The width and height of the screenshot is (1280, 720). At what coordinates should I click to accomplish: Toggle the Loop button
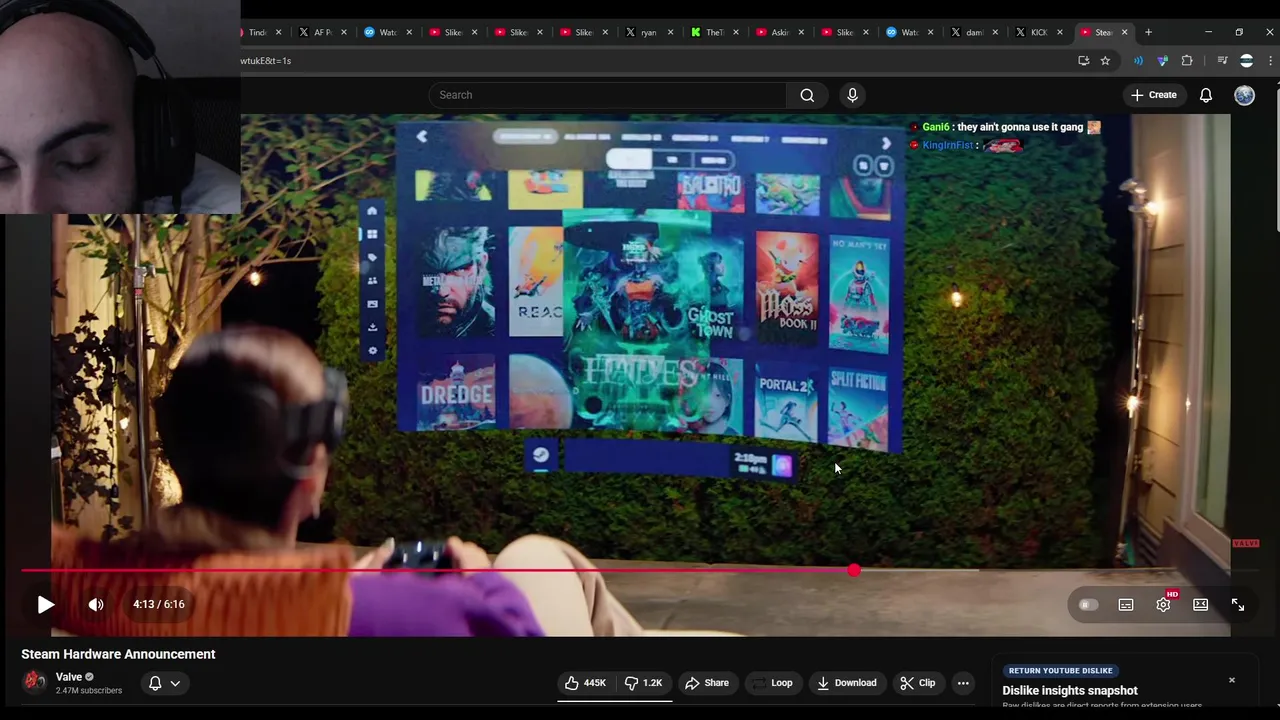point(772,683)
